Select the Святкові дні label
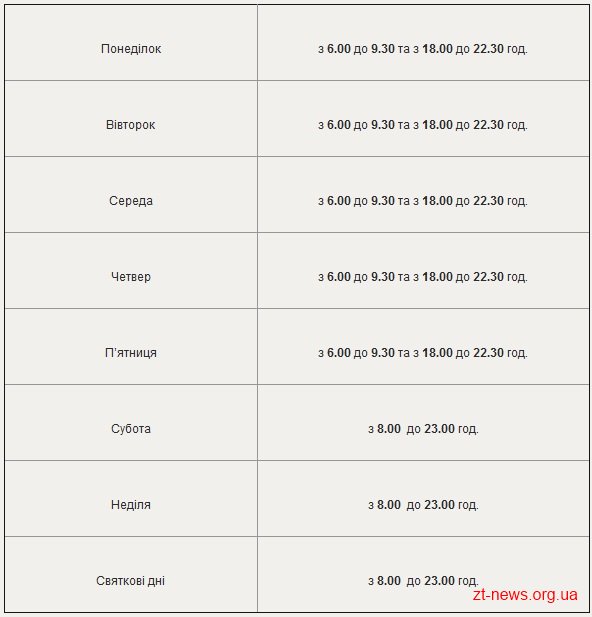 tap(130, 580)
